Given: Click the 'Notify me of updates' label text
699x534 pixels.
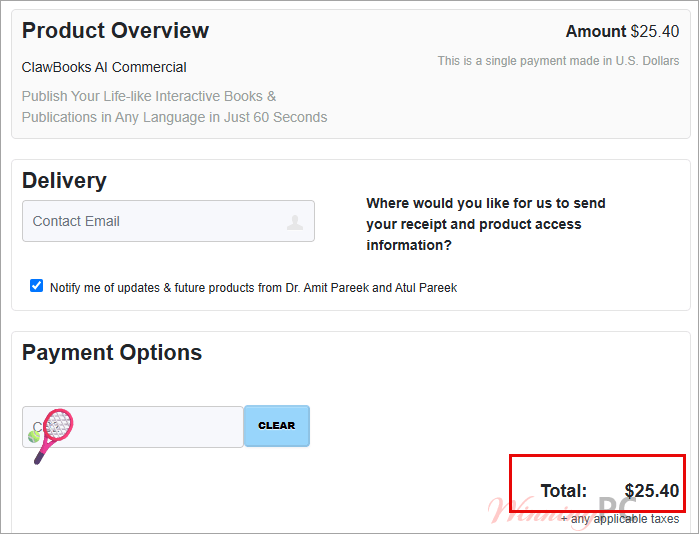Looking at the screenshot, I should [x=253, y=288].
